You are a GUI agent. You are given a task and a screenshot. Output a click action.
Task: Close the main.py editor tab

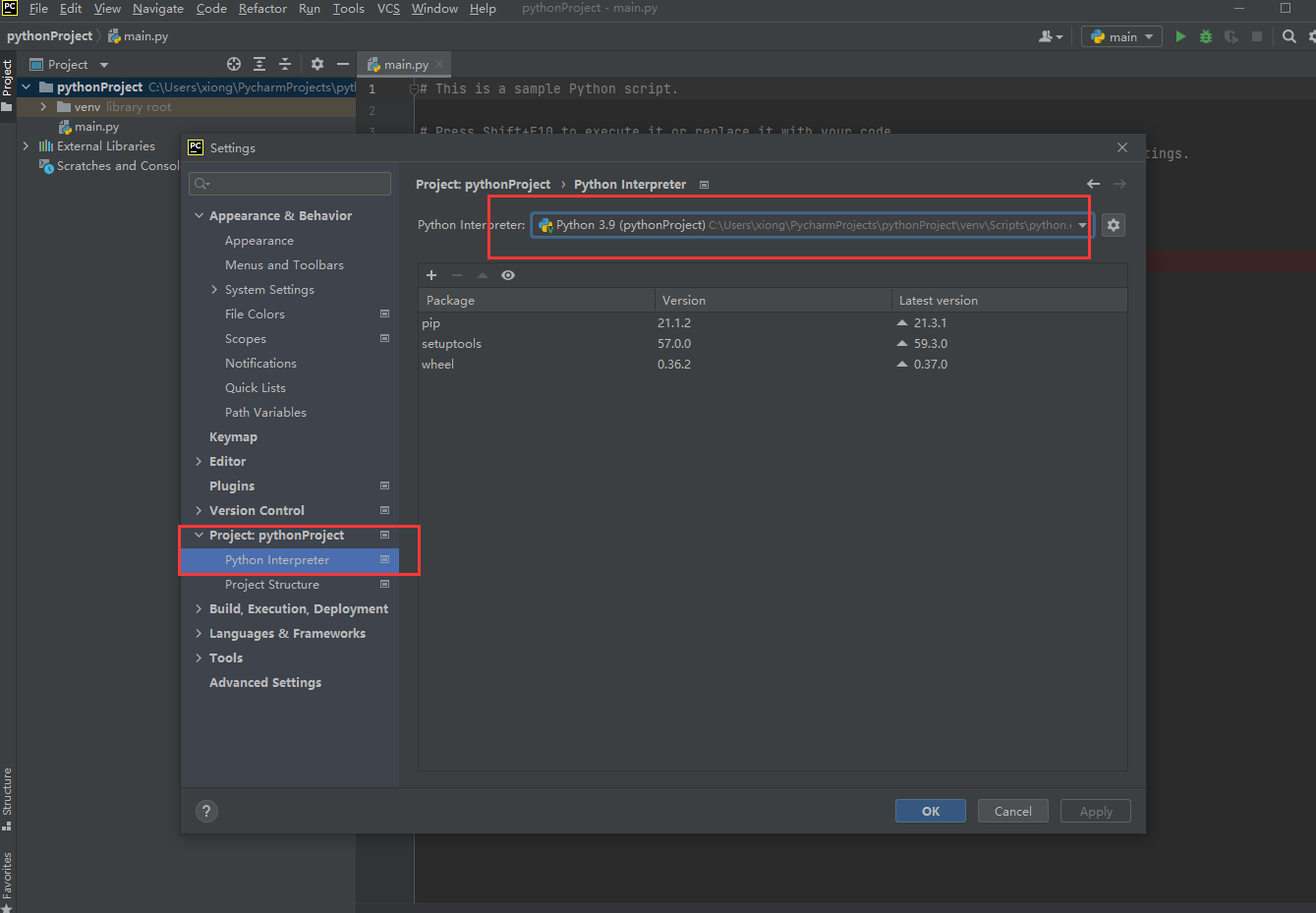(439, 65)
